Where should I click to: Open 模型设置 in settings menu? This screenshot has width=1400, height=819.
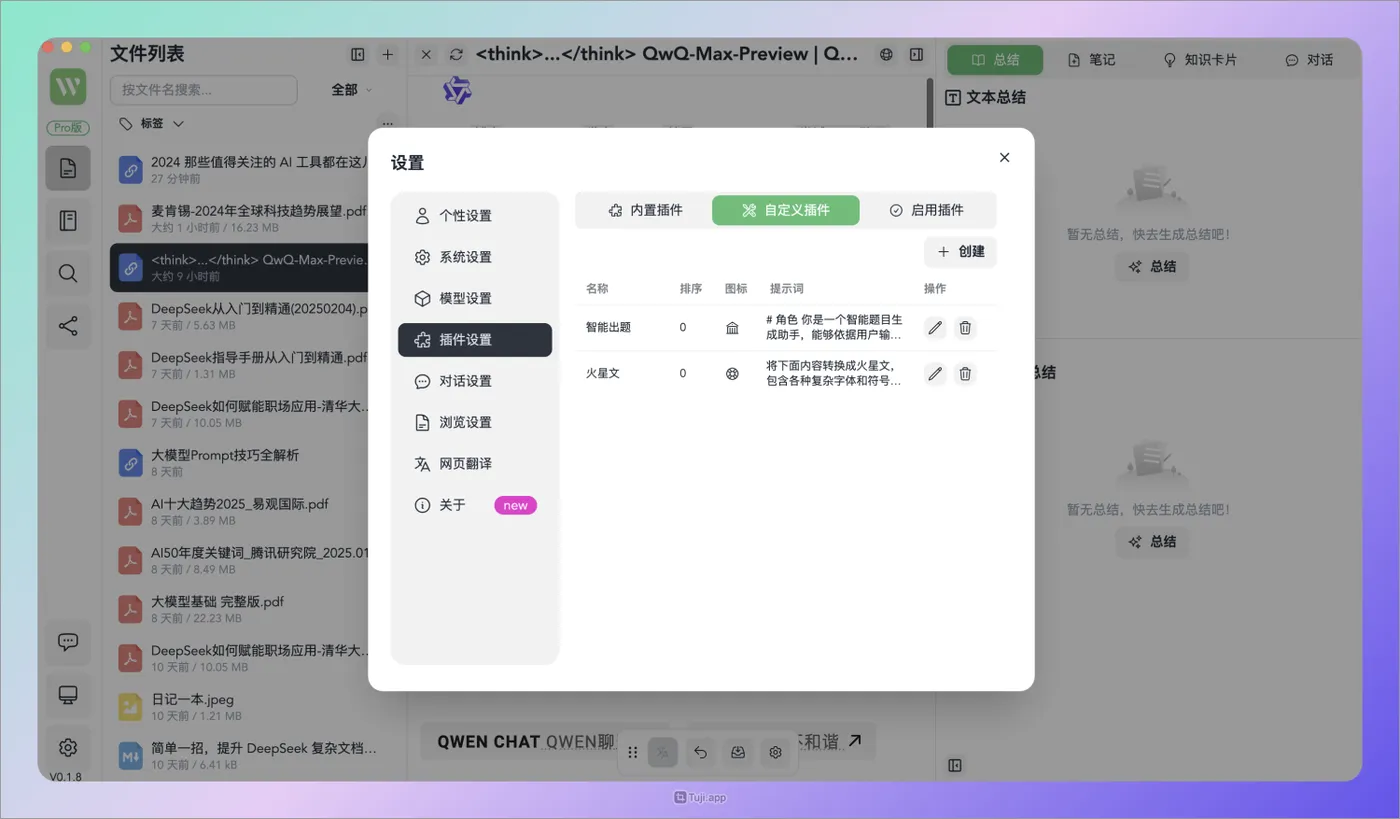coord(475,298)
